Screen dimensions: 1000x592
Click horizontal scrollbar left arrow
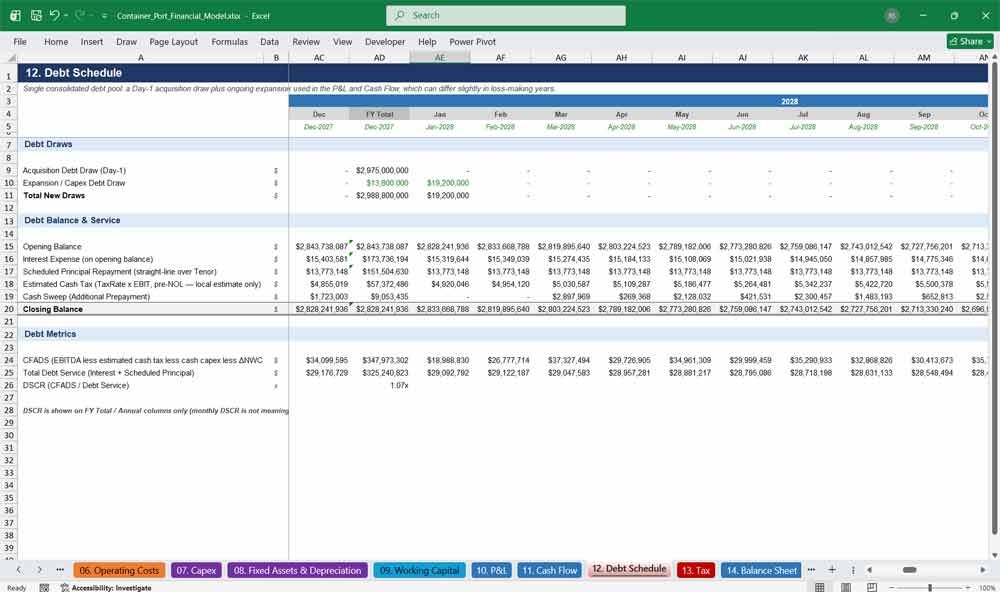tap(869, 570)
